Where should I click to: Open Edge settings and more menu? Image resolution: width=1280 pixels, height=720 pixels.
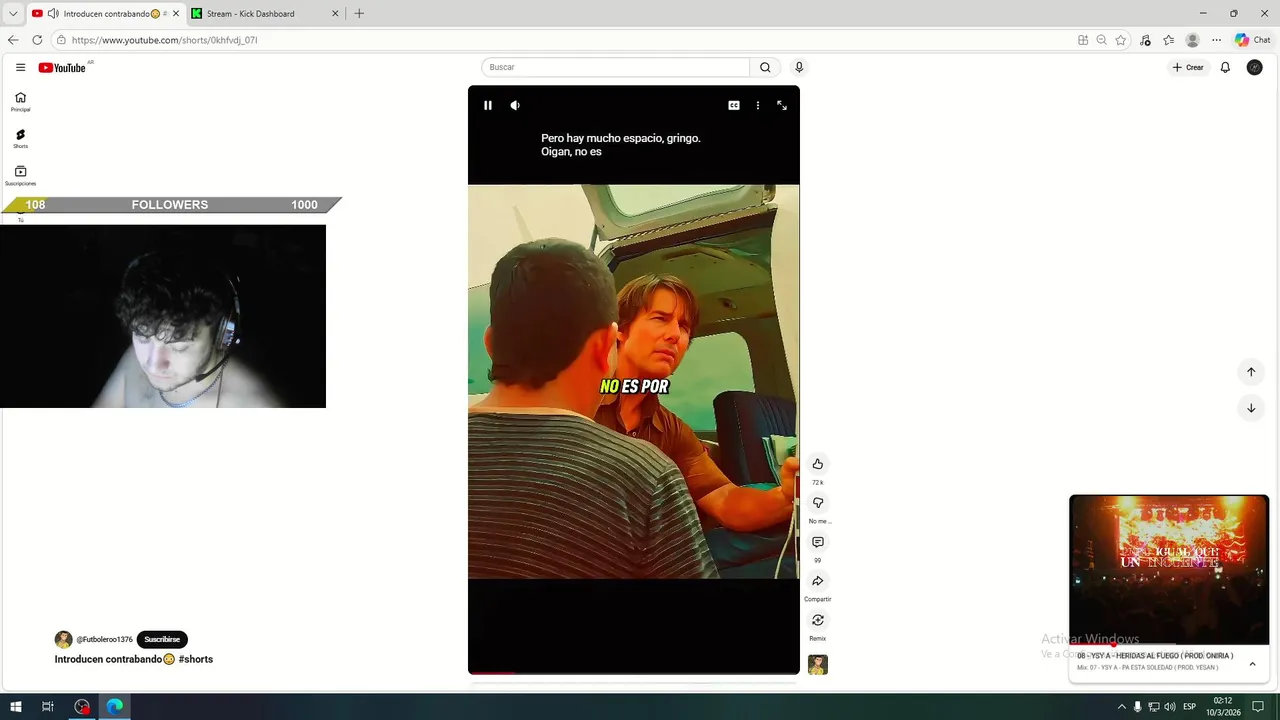tap(1216, 40)
